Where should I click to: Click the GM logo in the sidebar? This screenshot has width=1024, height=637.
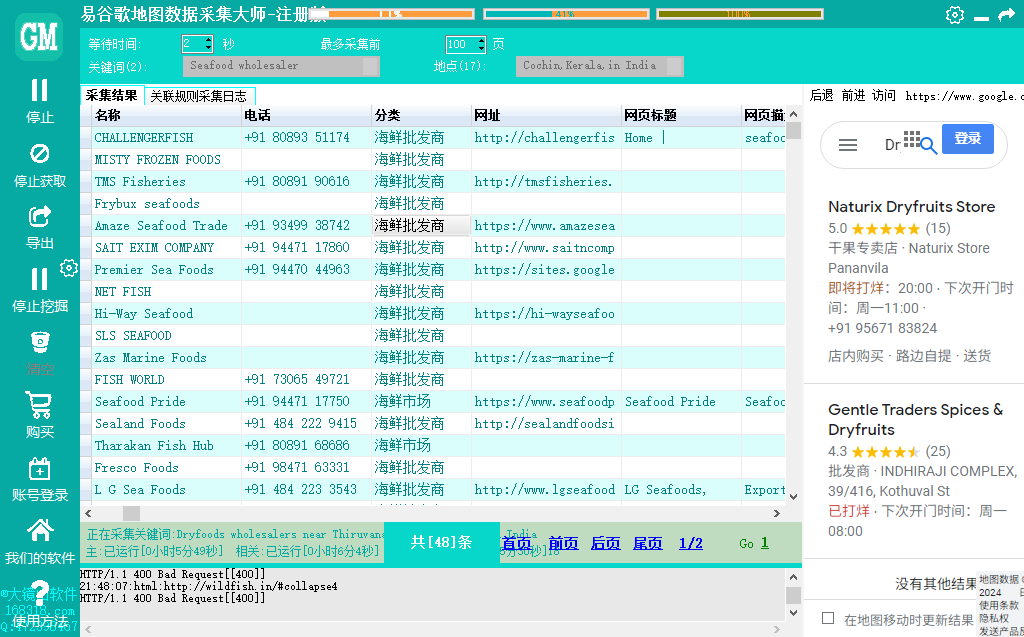point(39,37)
